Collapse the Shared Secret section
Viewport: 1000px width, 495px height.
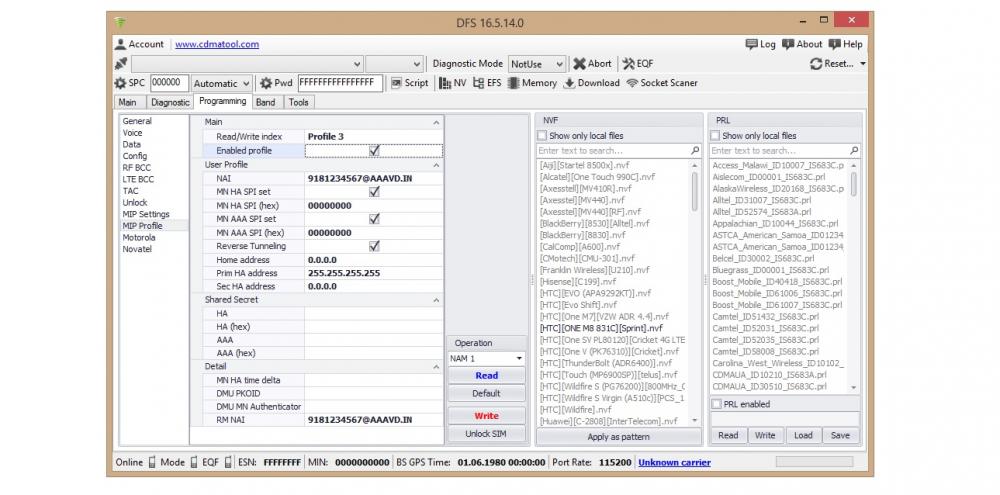(x=436, y=300)
